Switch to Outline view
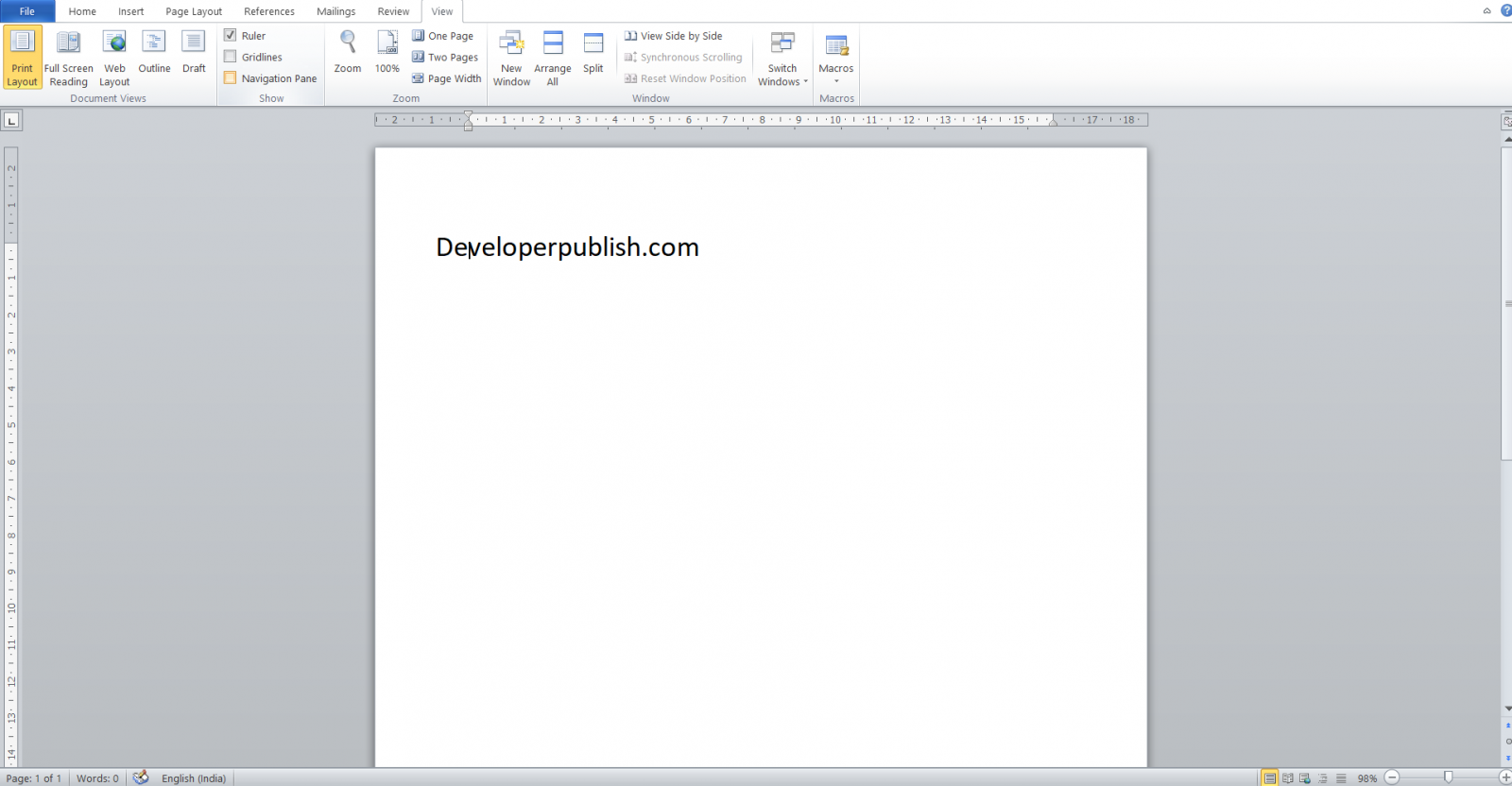The image size is (1512, 786). [x=154, y=53]
